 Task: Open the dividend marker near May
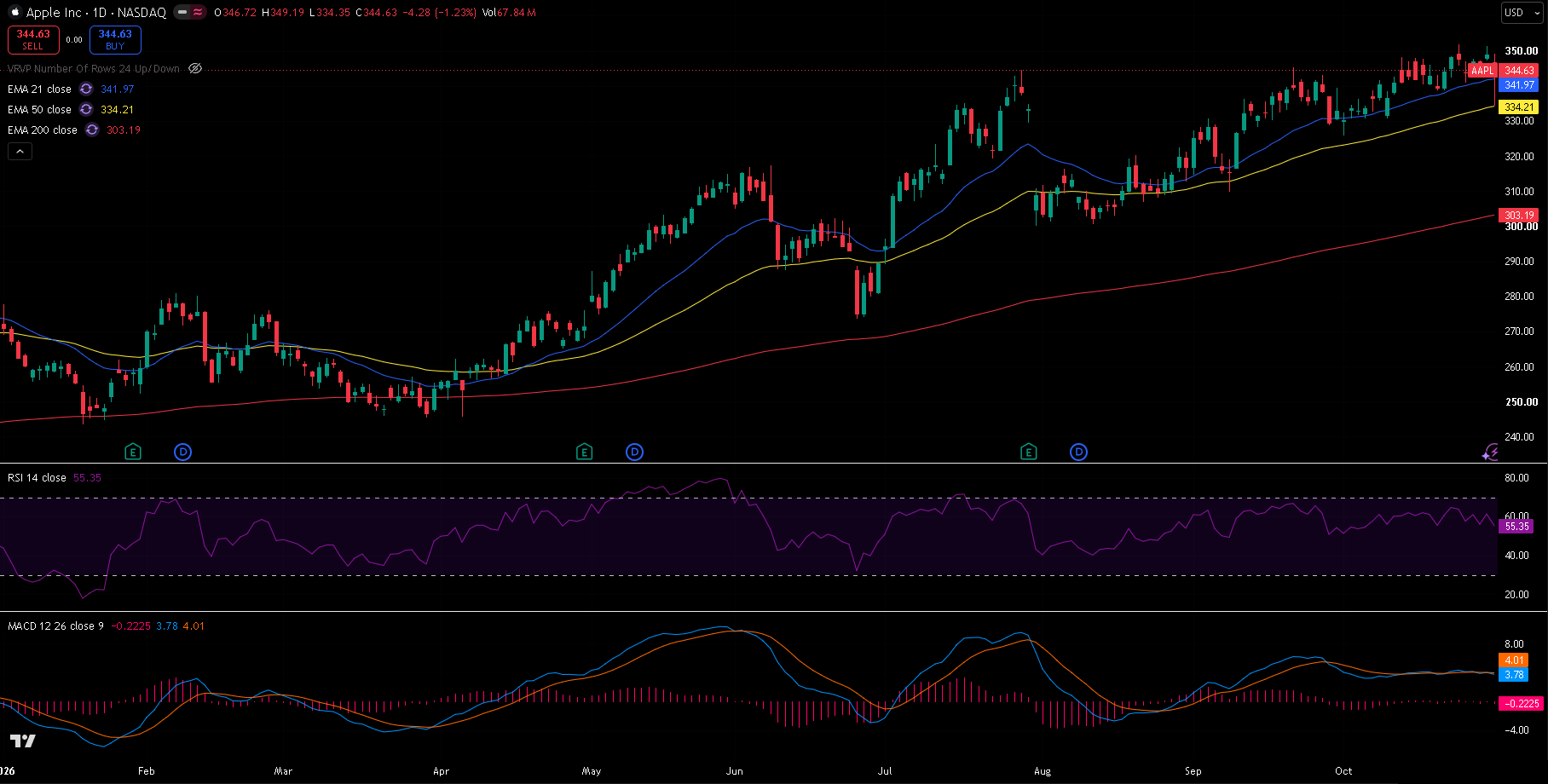pyautogui.click(x=634, y=452)
